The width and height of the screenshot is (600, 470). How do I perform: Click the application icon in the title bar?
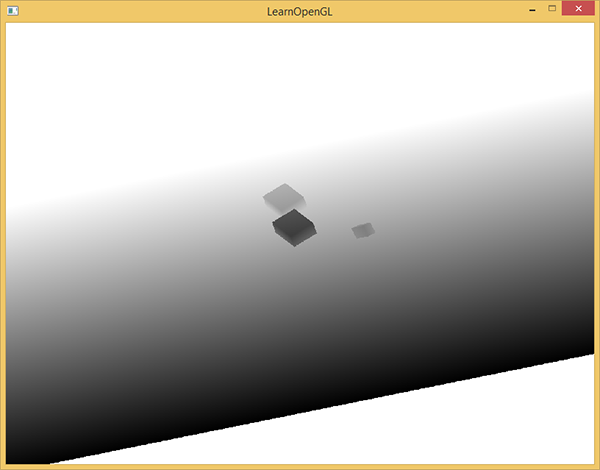pos(12,10)
